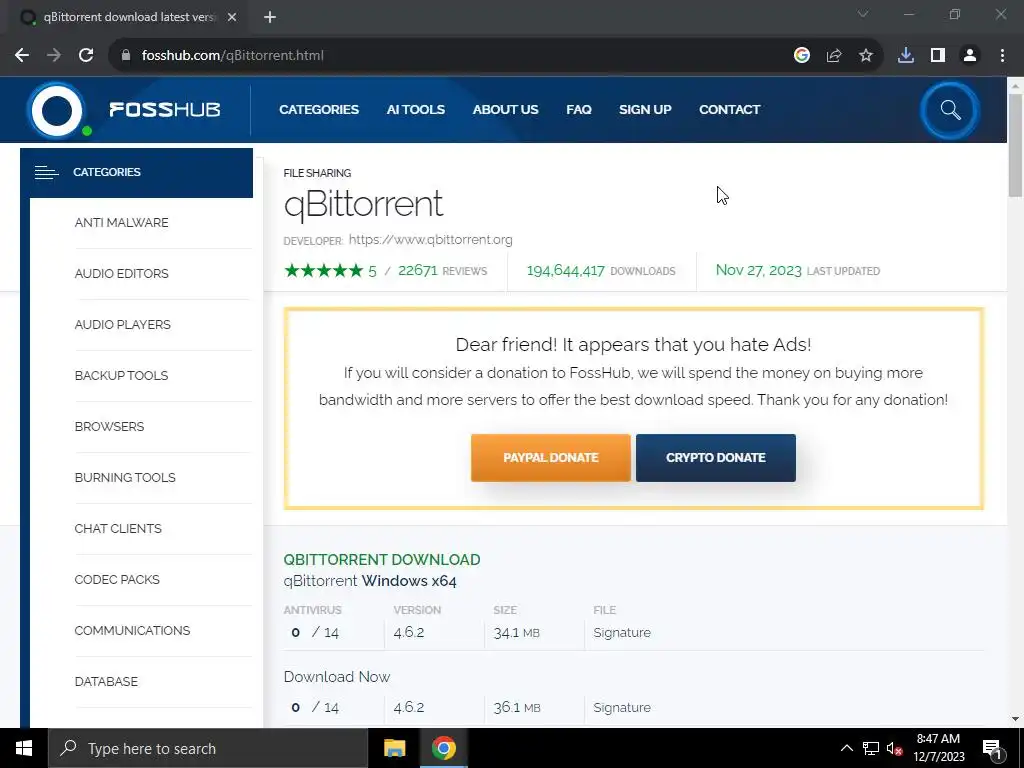Click the QBITTORRENT DOWNLOAD heading
Screen dimensions: 1024x768
(381, 560)
